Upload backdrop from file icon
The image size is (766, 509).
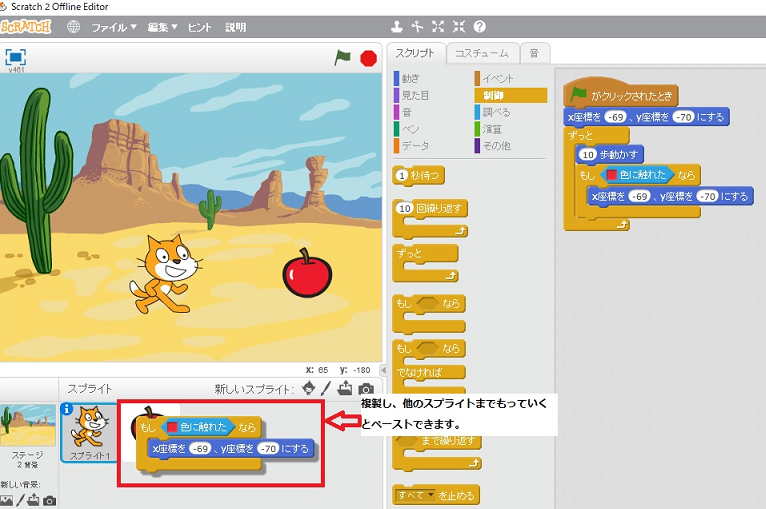[33, 500]
